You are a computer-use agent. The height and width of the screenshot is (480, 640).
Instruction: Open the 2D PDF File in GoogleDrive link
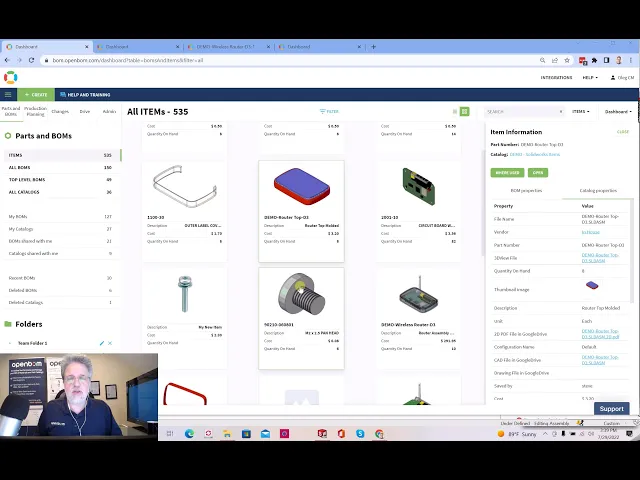600,334
